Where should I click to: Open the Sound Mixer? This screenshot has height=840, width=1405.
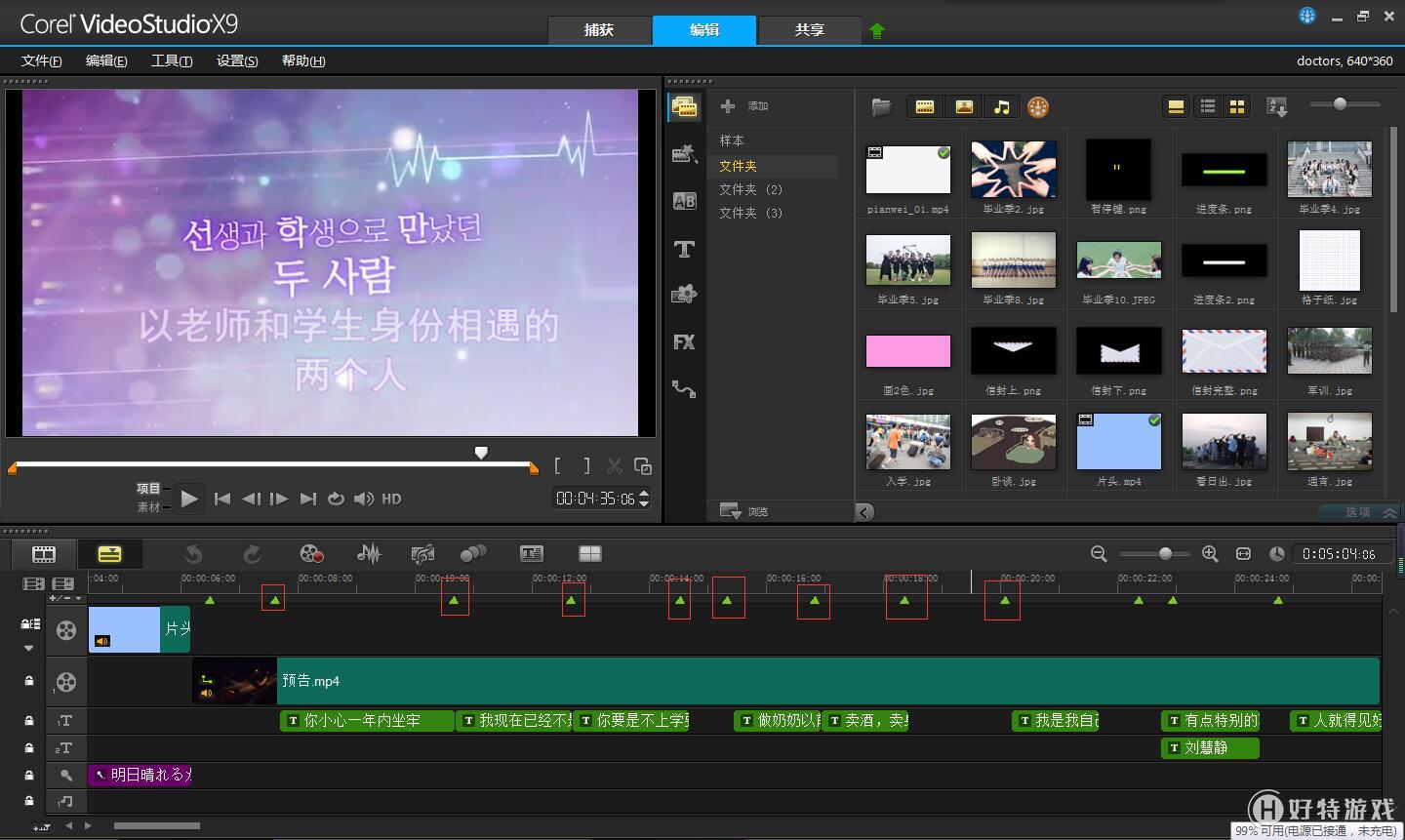369,554
